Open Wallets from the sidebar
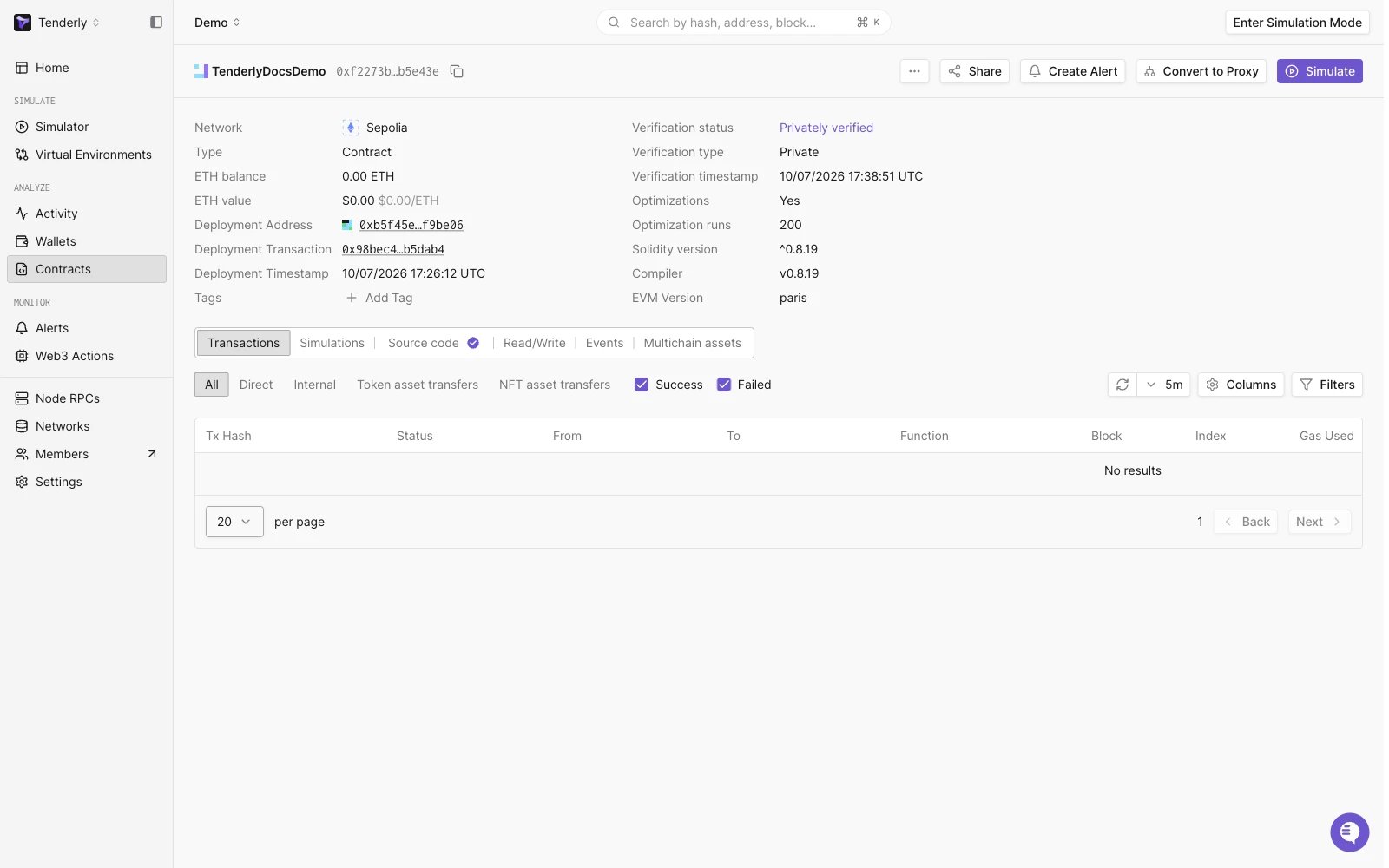This screenshot has width=1389, height=868. [x=87, y=241]
